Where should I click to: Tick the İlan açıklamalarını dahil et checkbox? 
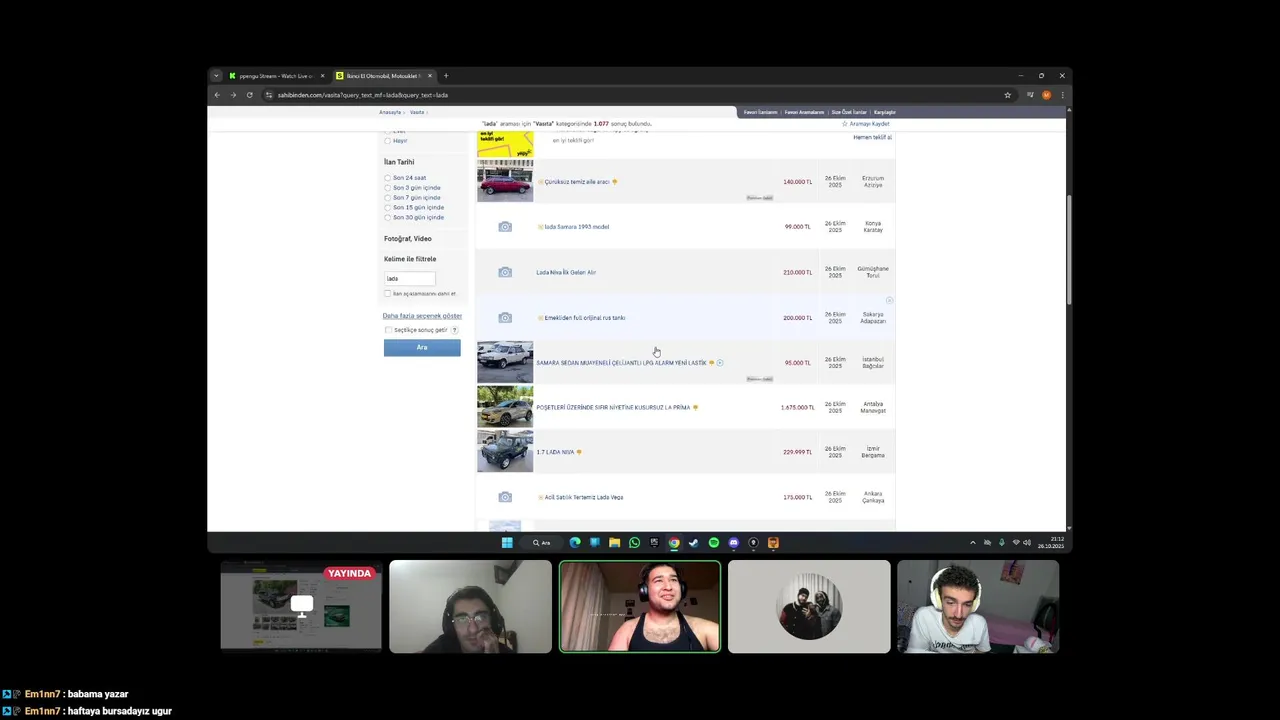click(388, 294)
